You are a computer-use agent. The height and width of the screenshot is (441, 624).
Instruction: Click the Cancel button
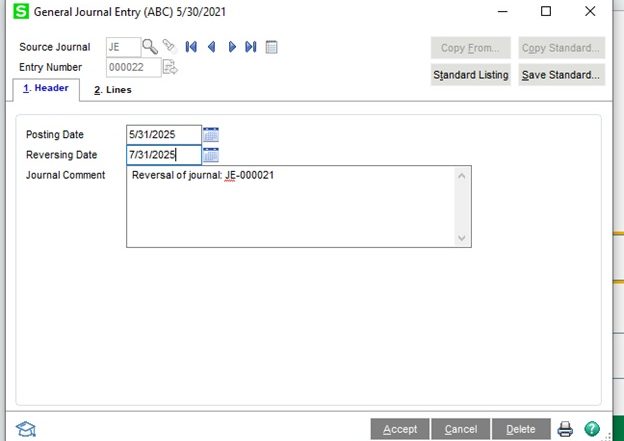(461, 429)
